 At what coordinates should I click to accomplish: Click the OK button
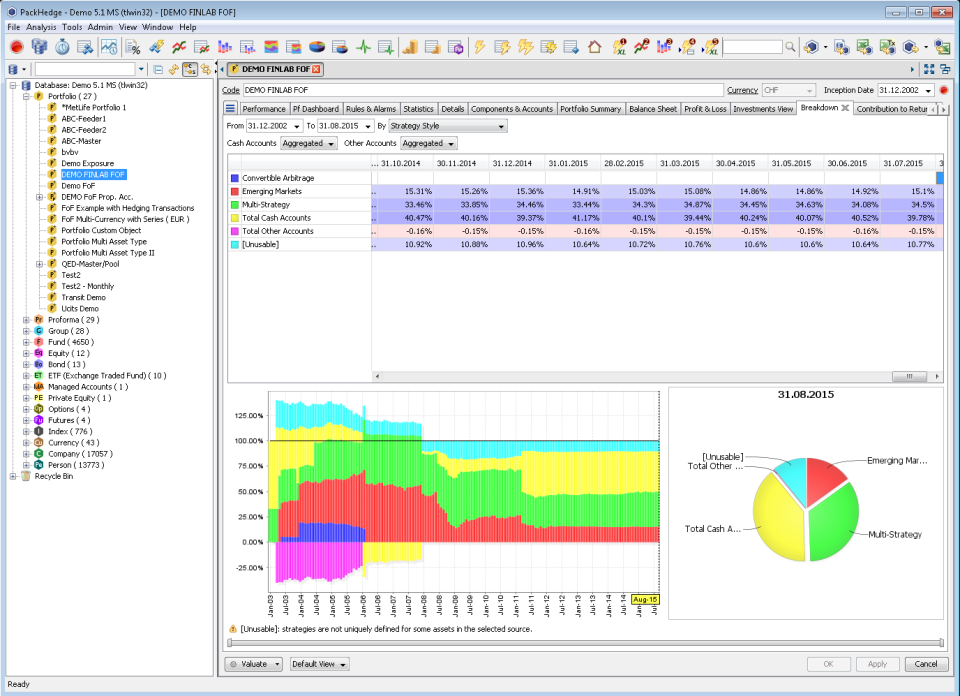pyautogui.click(x=828, y=664)
